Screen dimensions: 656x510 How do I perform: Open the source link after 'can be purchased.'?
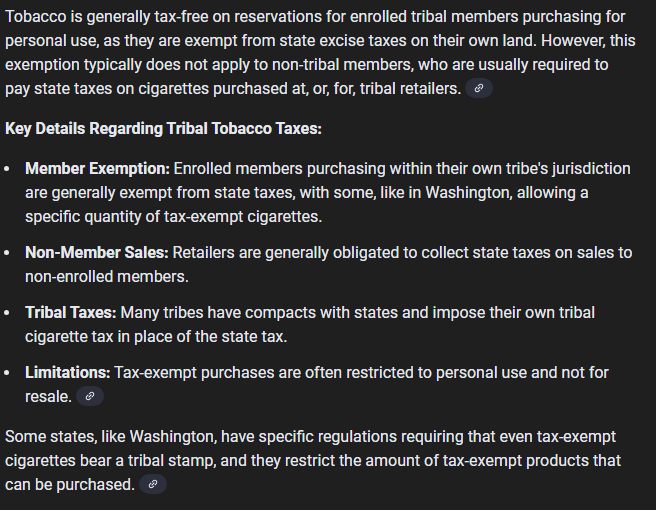click(x=153, y=484)
